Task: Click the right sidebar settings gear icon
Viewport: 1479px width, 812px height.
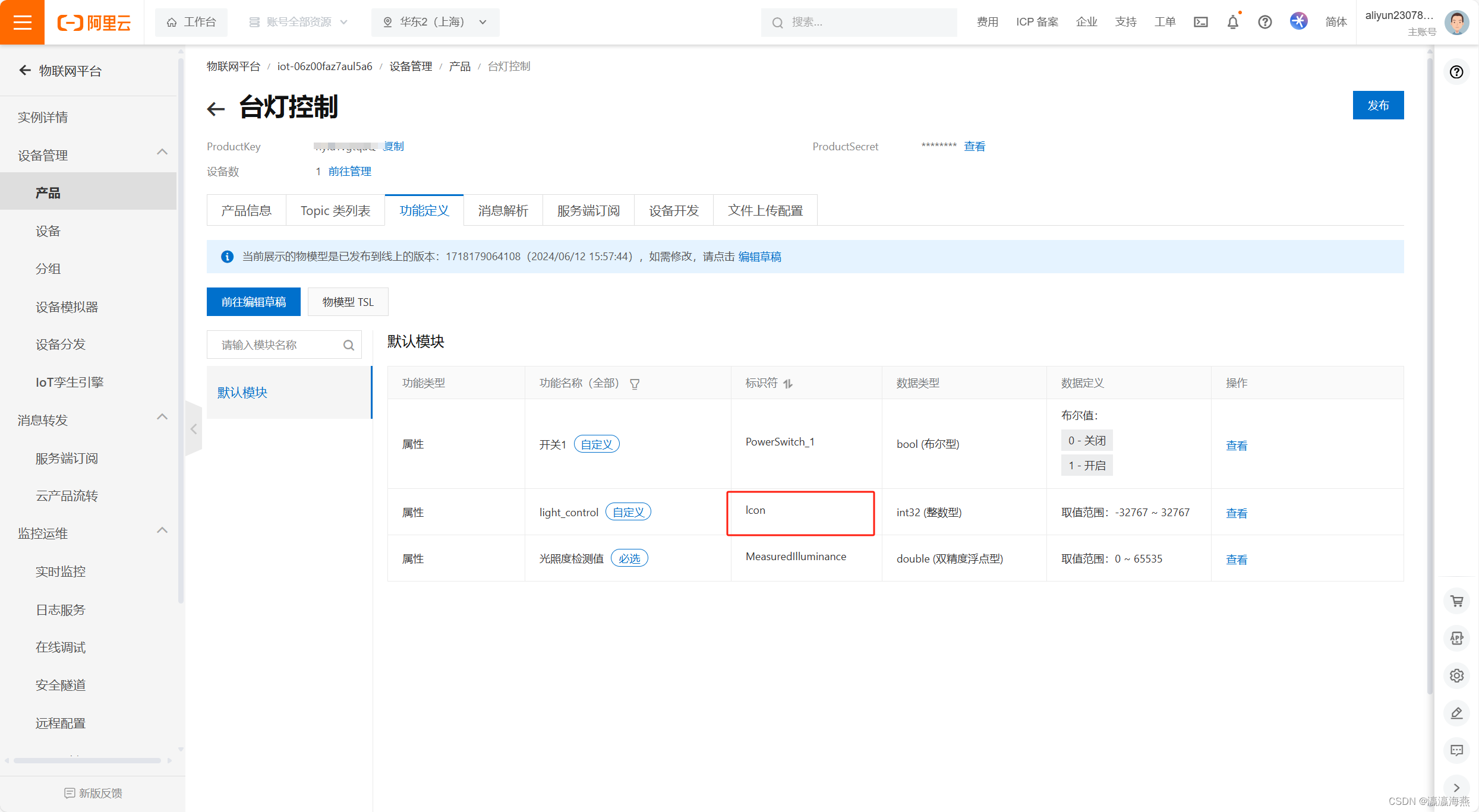Action: click(x=1456, y=675)
